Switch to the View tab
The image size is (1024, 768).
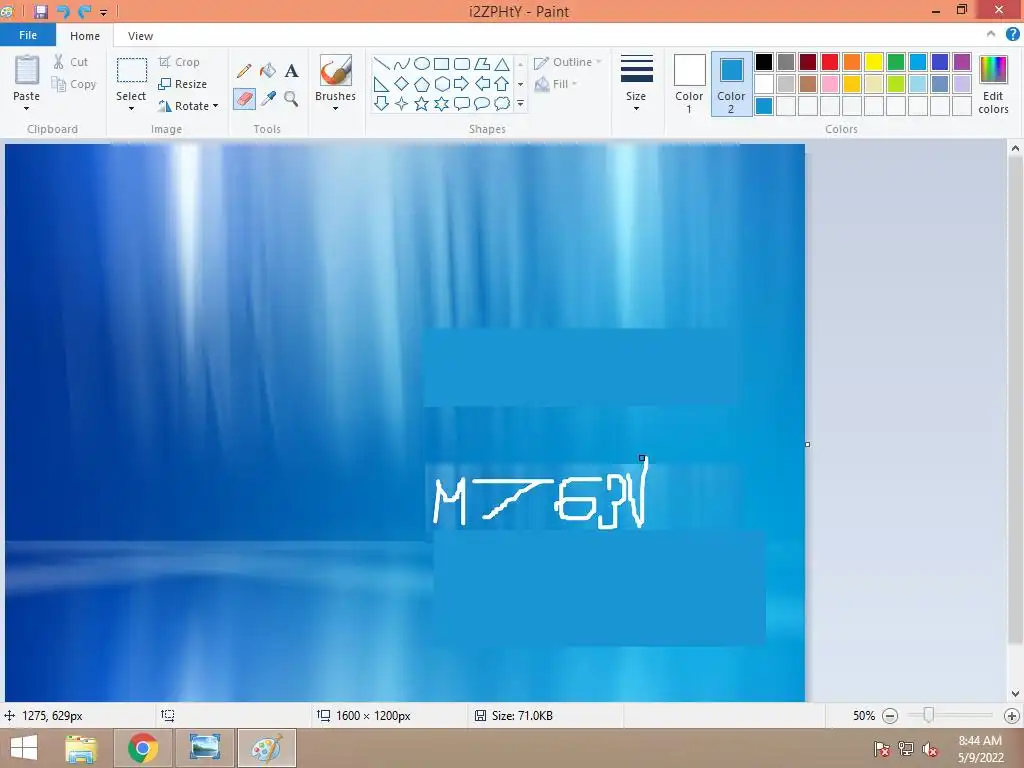140,36
